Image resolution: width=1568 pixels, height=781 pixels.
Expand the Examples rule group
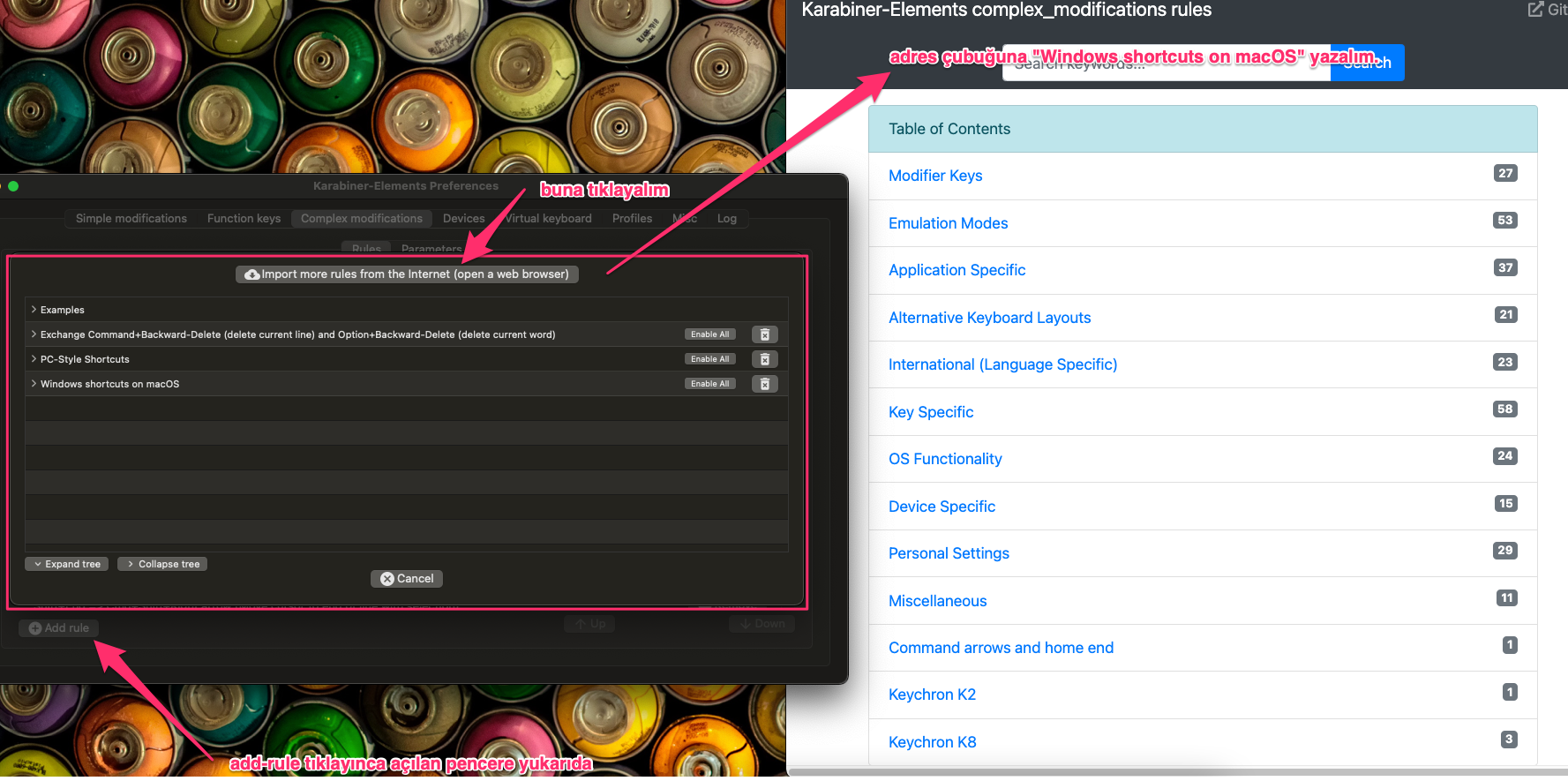(34, 310)
